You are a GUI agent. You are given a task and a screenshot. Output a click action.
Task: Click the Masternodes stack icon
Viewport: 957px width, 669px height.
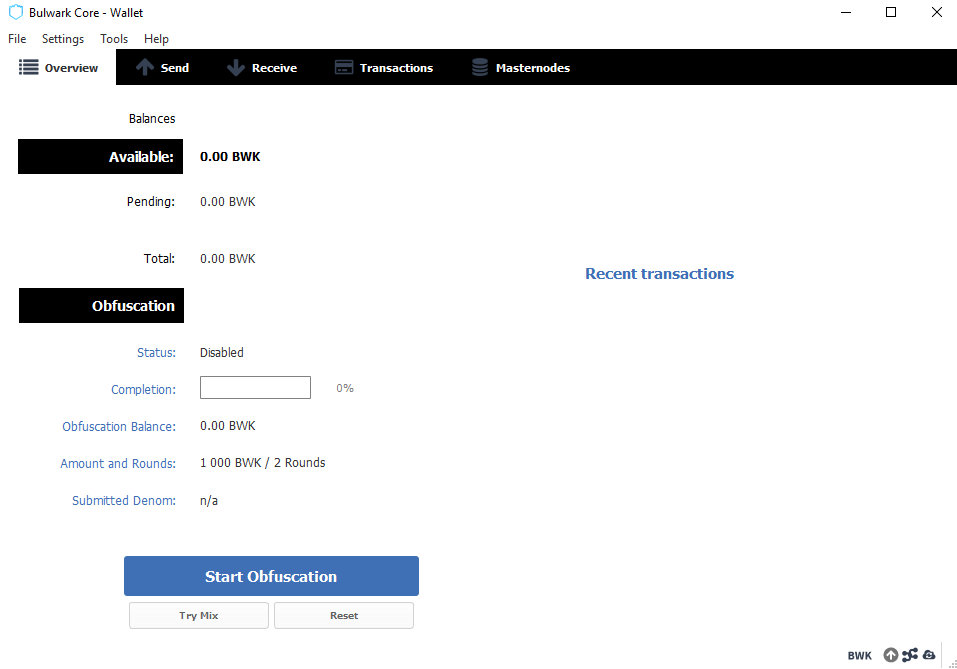click(480, 67)
